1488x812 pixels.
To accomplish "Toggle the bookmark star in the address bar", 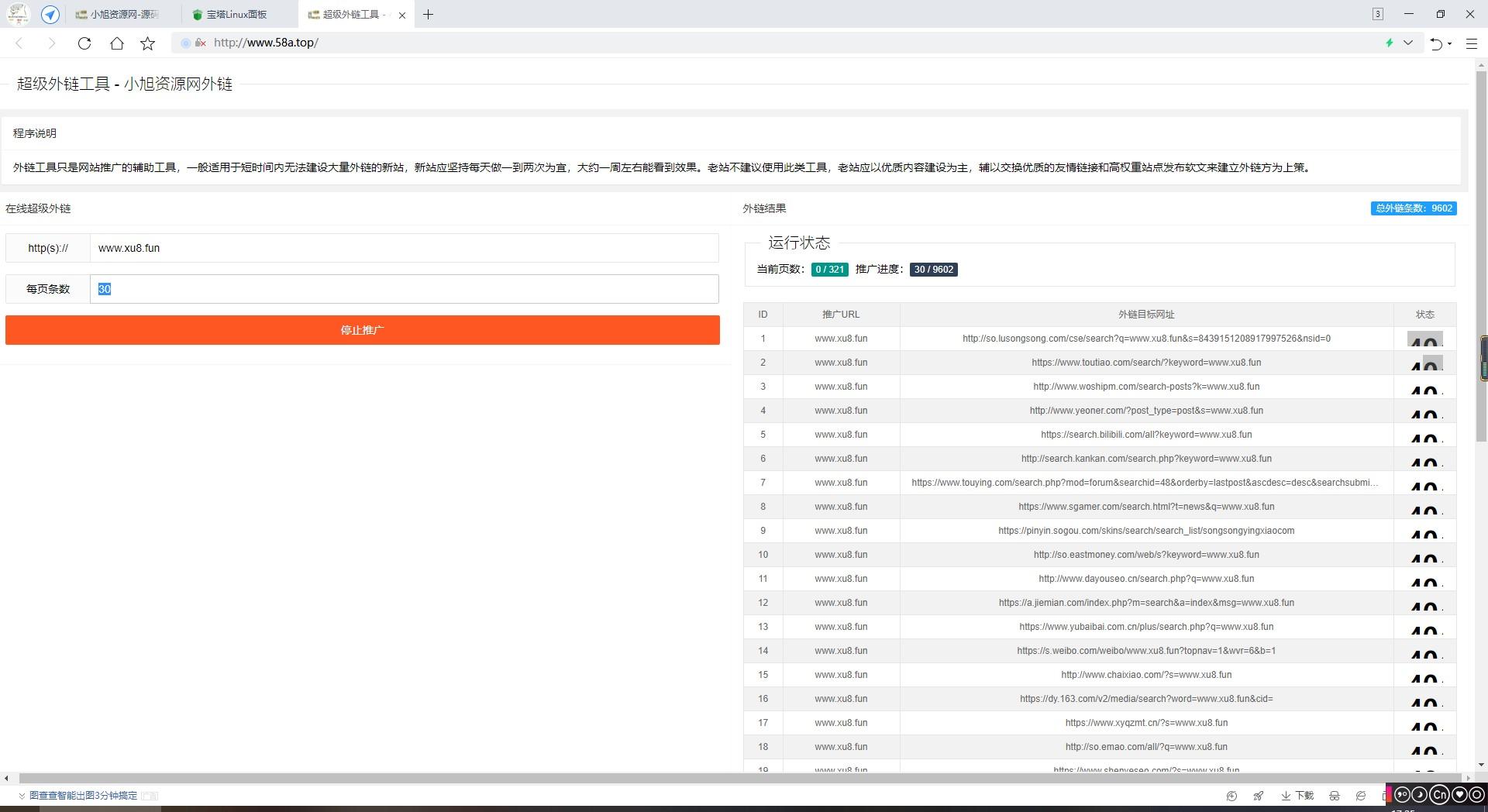I will pos(147,43).
